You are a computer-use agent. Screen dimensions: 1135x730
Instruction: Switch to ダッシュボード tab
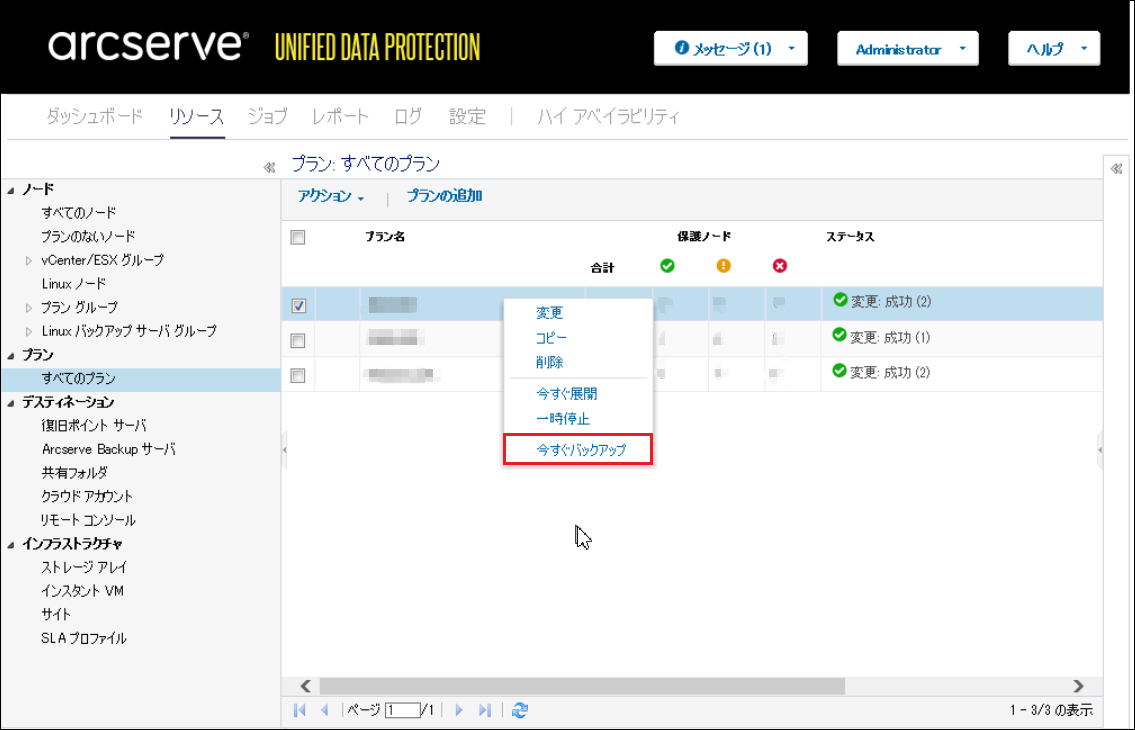tap(94, 116)
